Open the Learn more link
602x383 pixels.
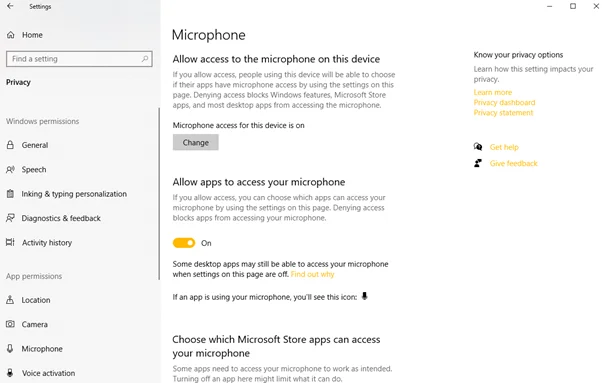493,92
